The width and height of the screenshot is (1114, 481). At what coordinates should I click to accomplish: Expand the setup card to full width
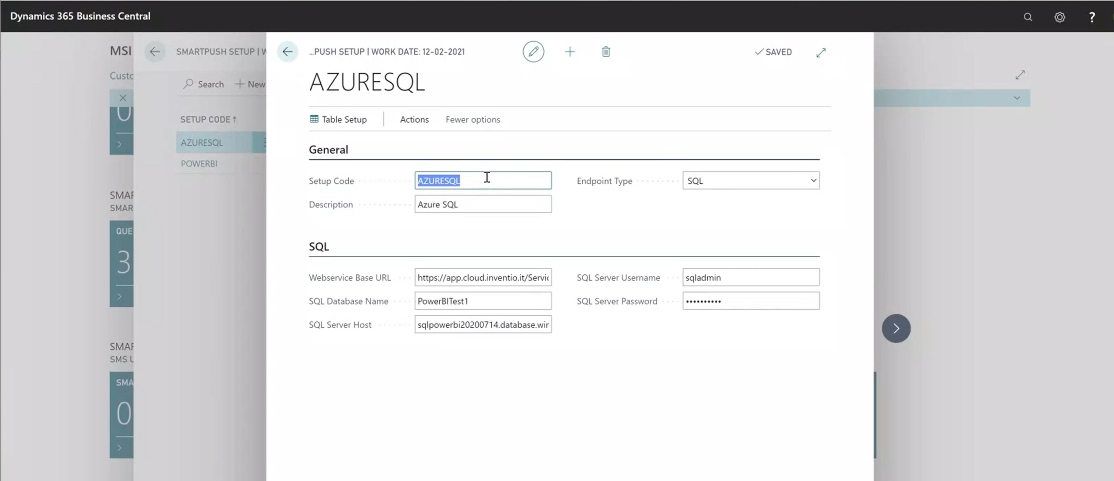(x=821, y=52)
